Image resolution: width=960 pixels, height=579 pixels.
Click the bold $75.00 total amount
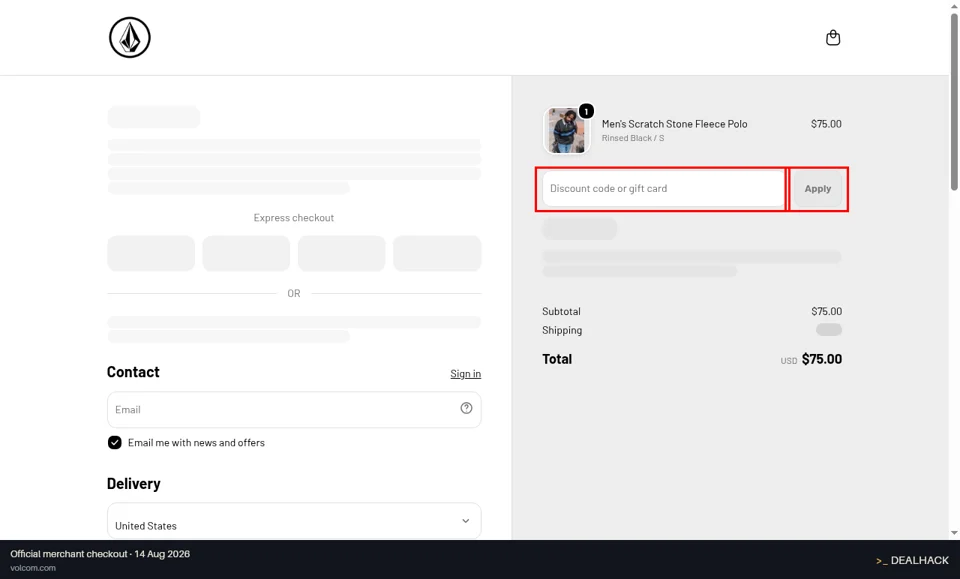(x=822, y=359)
